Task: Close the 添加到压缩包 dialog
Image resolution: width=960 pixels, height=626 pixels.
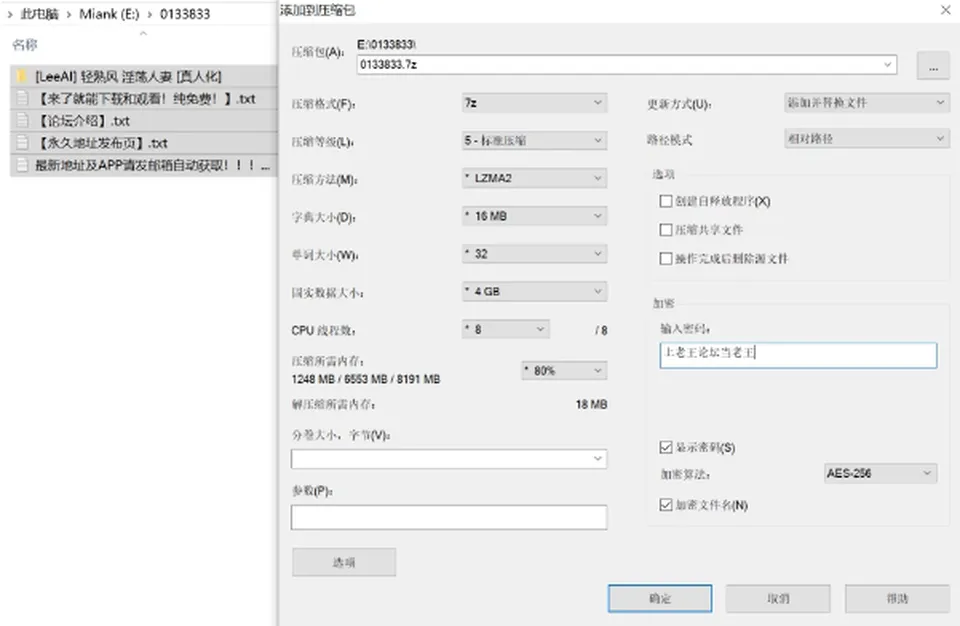Action: pyautogui.click(x=945, y=10)
